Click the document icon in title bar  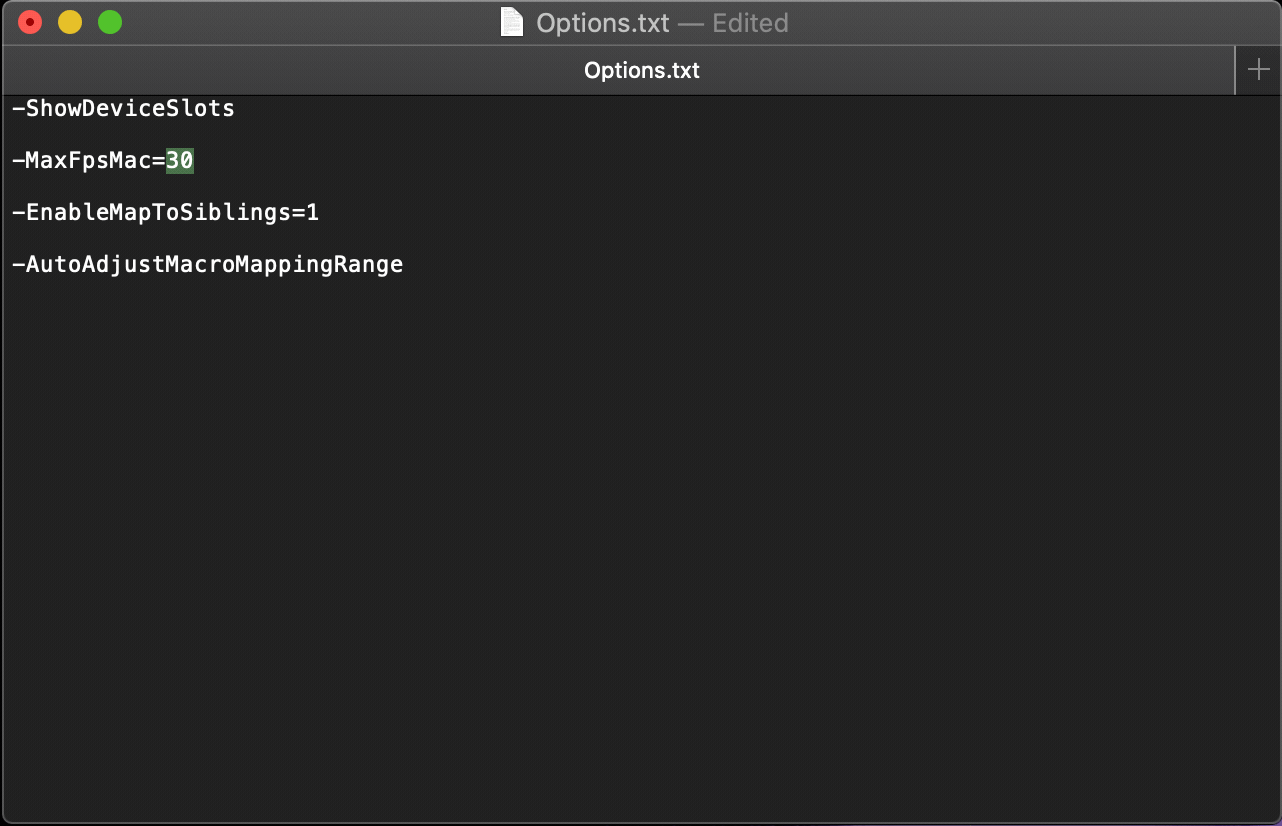coord(511,22)
